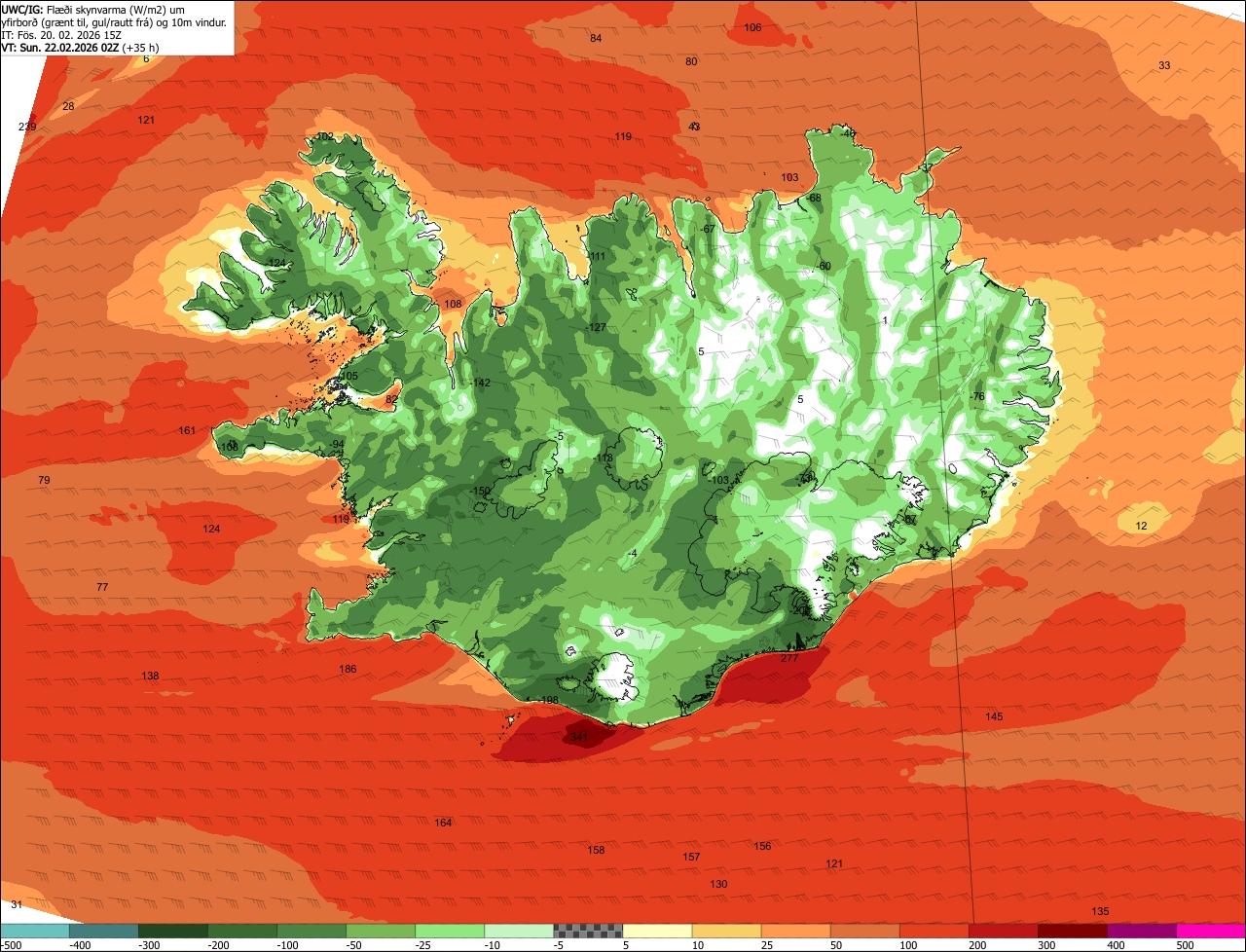1246x952 pixels.
Task: Click the -68 value on the northeast coast
Action: point(813,199)
